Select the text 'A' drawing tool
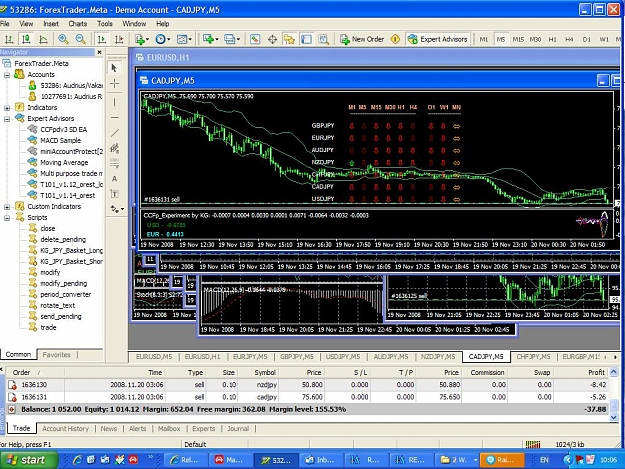The image size is (625, 469). (114, 179)
